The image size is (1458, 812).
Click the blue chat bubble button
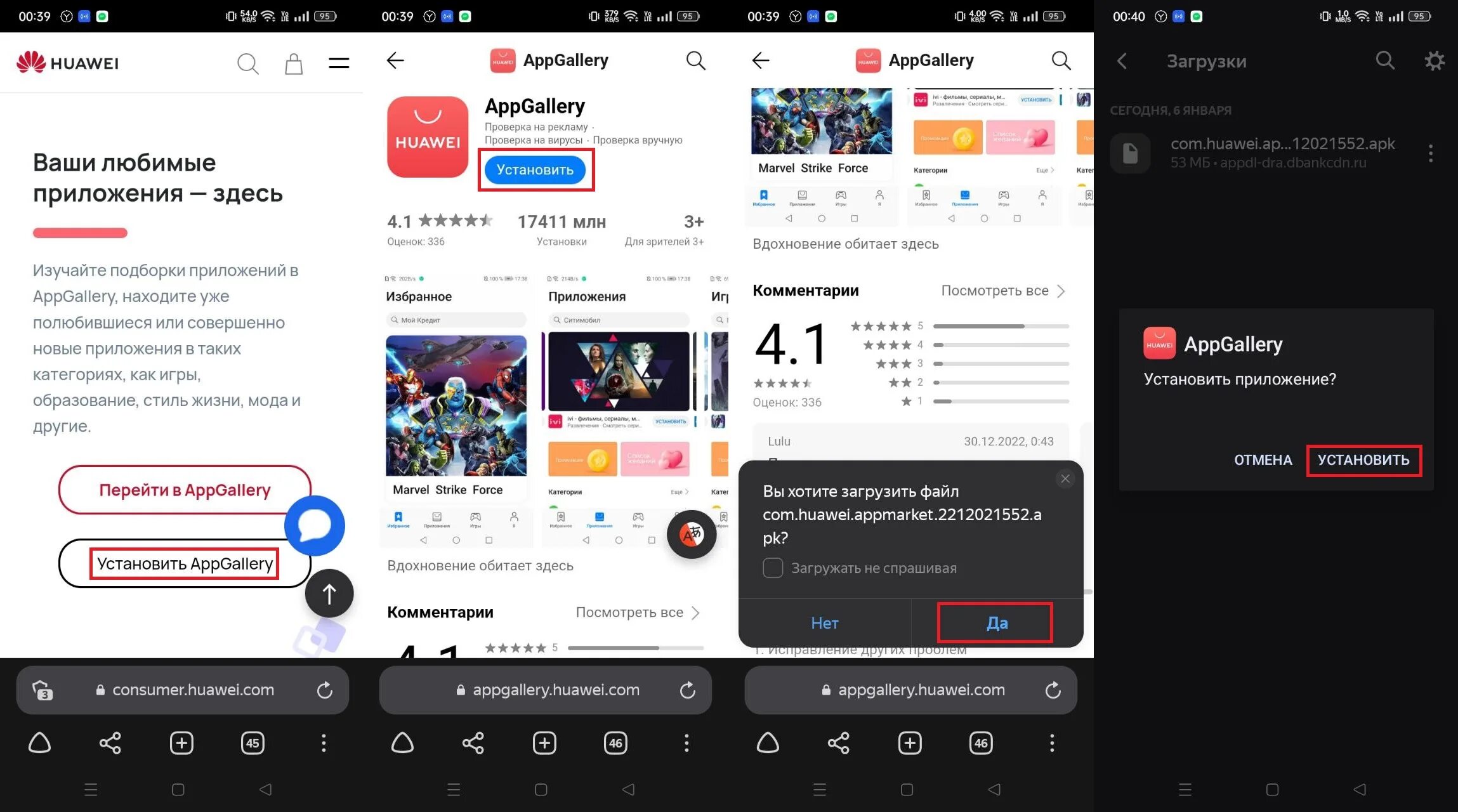point(315,525)
